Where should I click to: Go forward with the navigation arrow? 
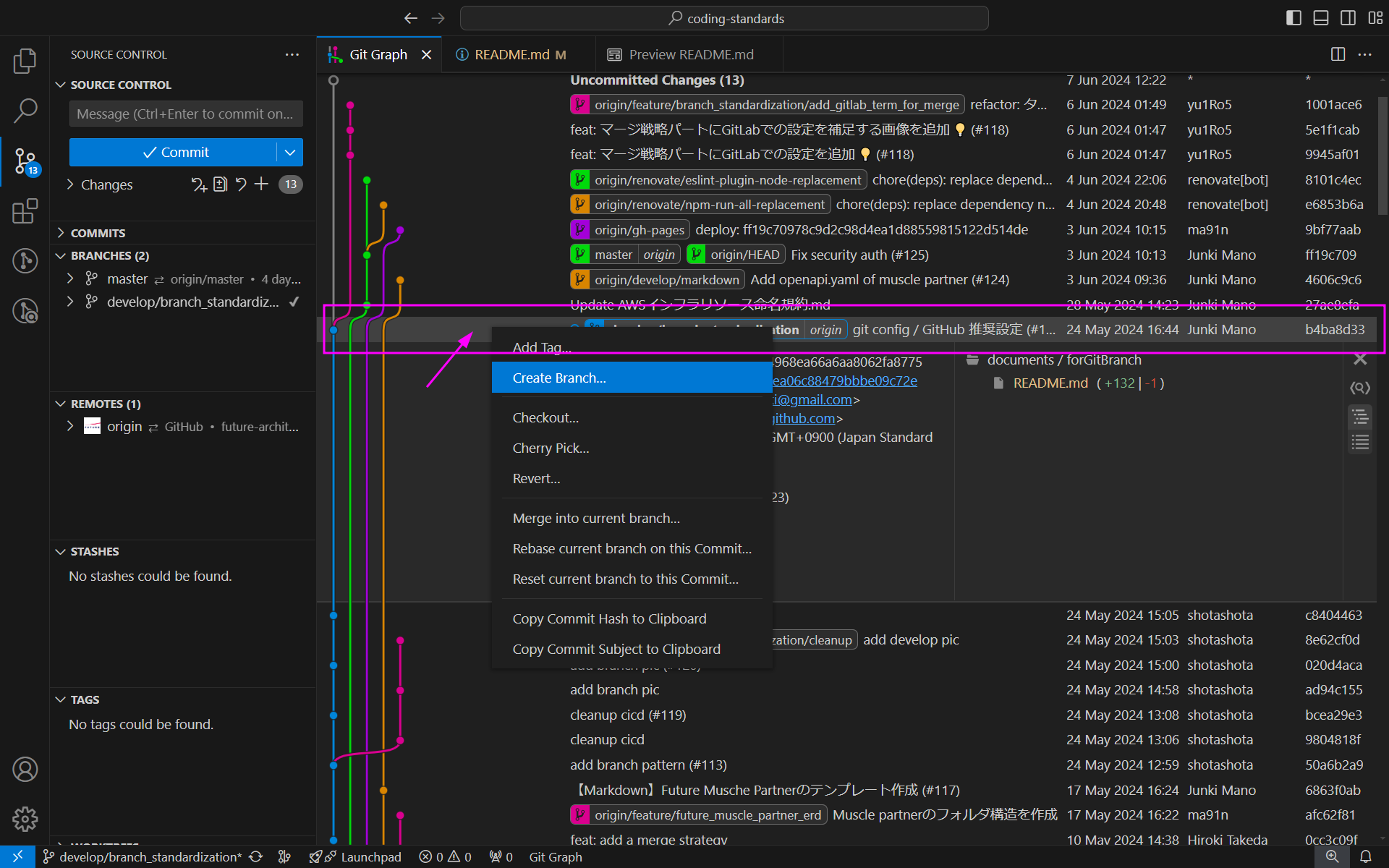click(438, 18)
